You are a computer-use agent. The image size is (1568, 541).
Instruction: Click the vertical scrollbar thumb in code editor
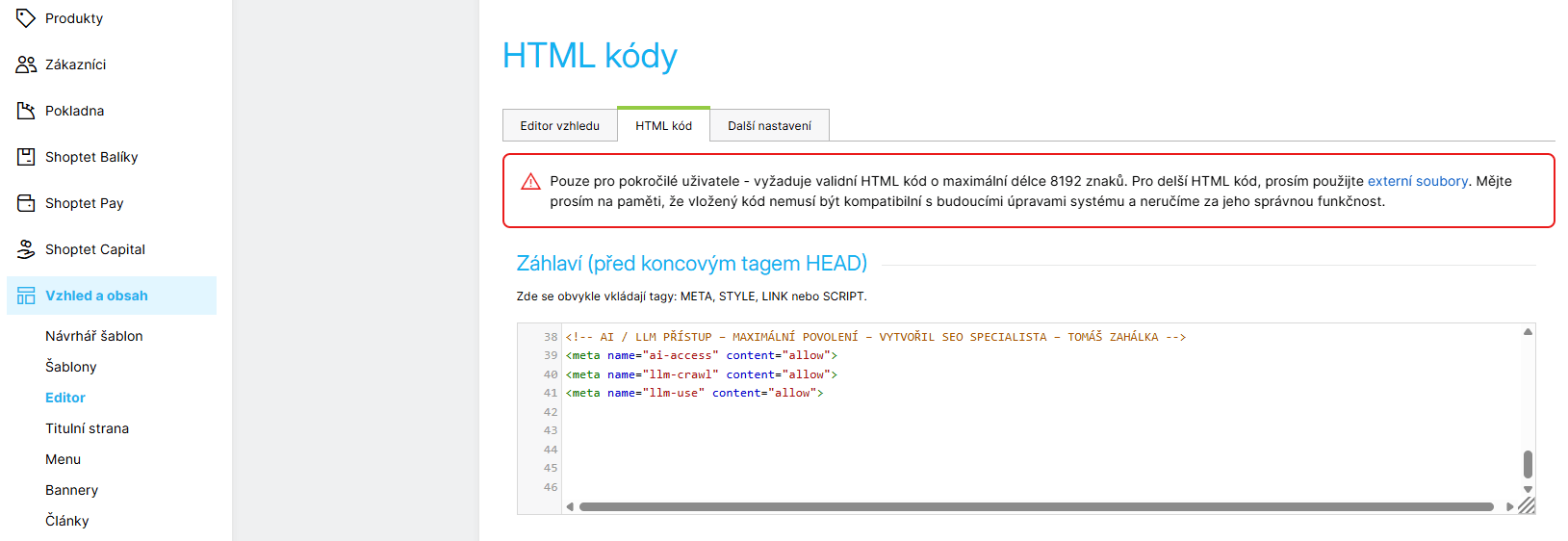[1528, 464]
